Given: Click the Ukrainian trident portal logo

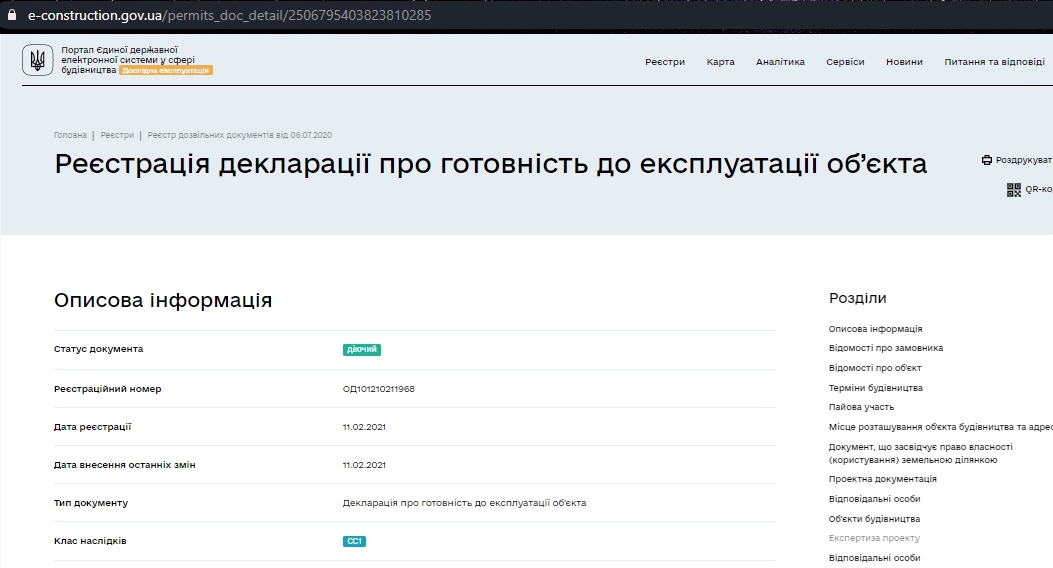Looking at the screenshot, I should coord(38,60).
